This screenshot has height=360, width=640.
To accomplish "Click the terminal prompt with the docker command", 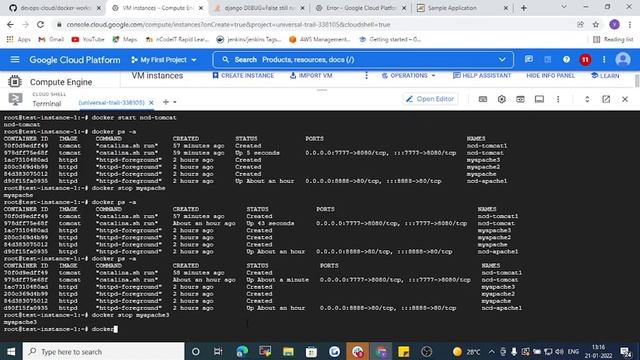I will (x=60, y=329).
